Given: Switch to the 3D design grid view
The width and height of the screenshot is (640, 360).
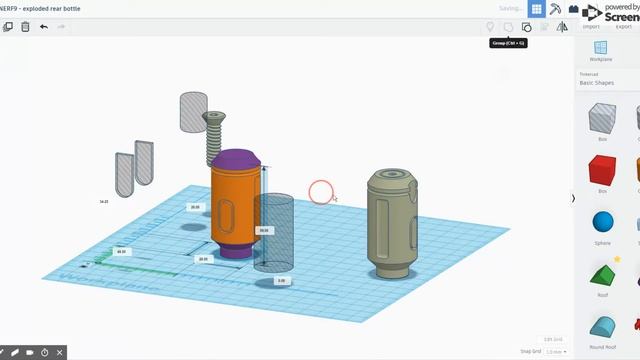Looking at the screenshot, I should click(x=536, y=9).
